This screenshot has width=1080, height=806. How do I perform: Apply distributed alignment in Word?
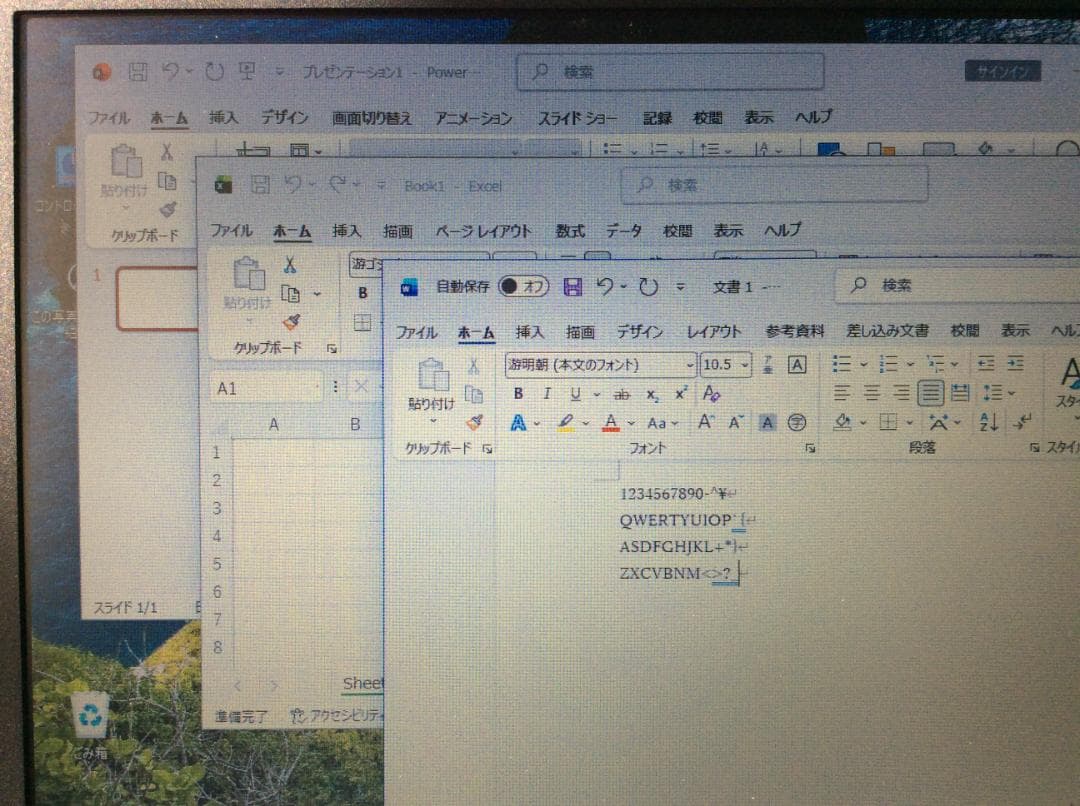coord(960,393)
